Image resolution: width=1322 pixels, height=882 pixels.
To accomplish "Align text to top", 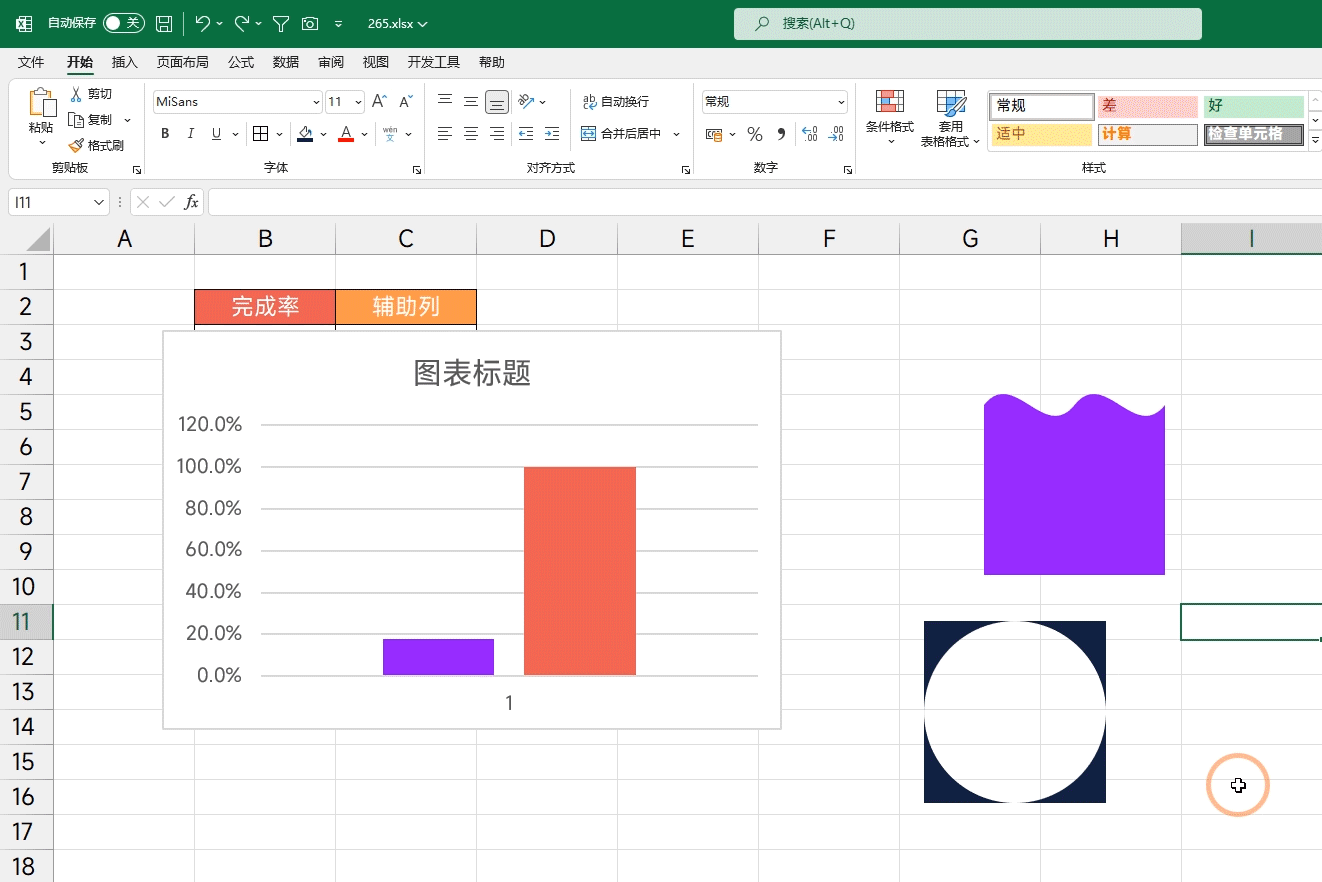I will pyautogui.click(x=445, y=101).
